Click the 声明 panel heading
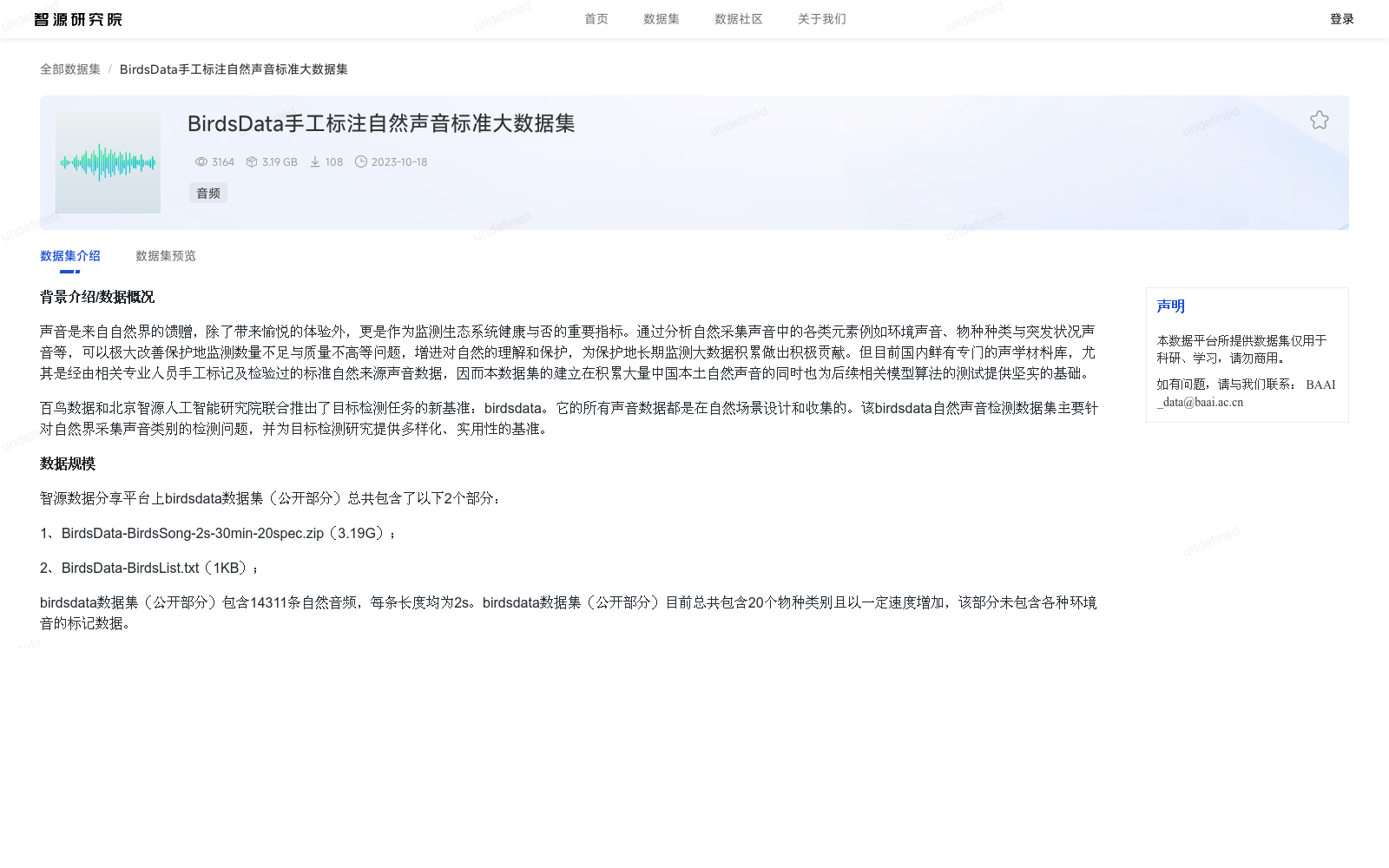Screen dimensions: 1389x868 point(1170,306)
